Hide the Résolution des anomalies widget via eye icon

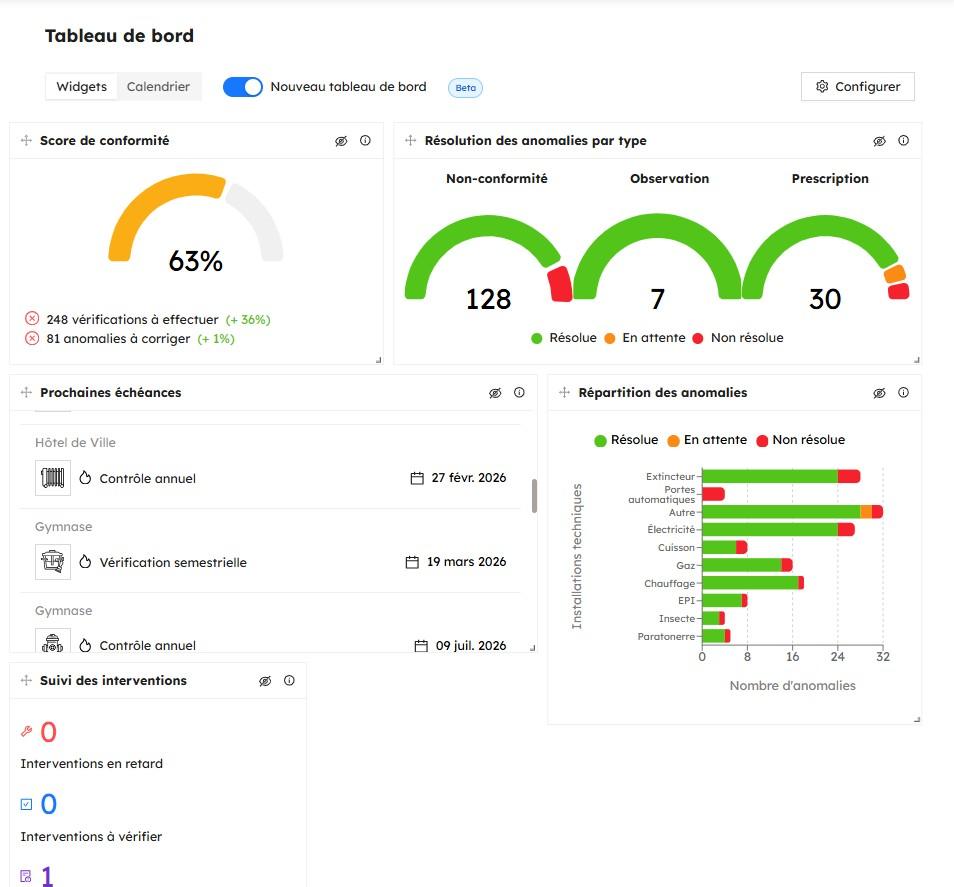[x=880, y=141]
